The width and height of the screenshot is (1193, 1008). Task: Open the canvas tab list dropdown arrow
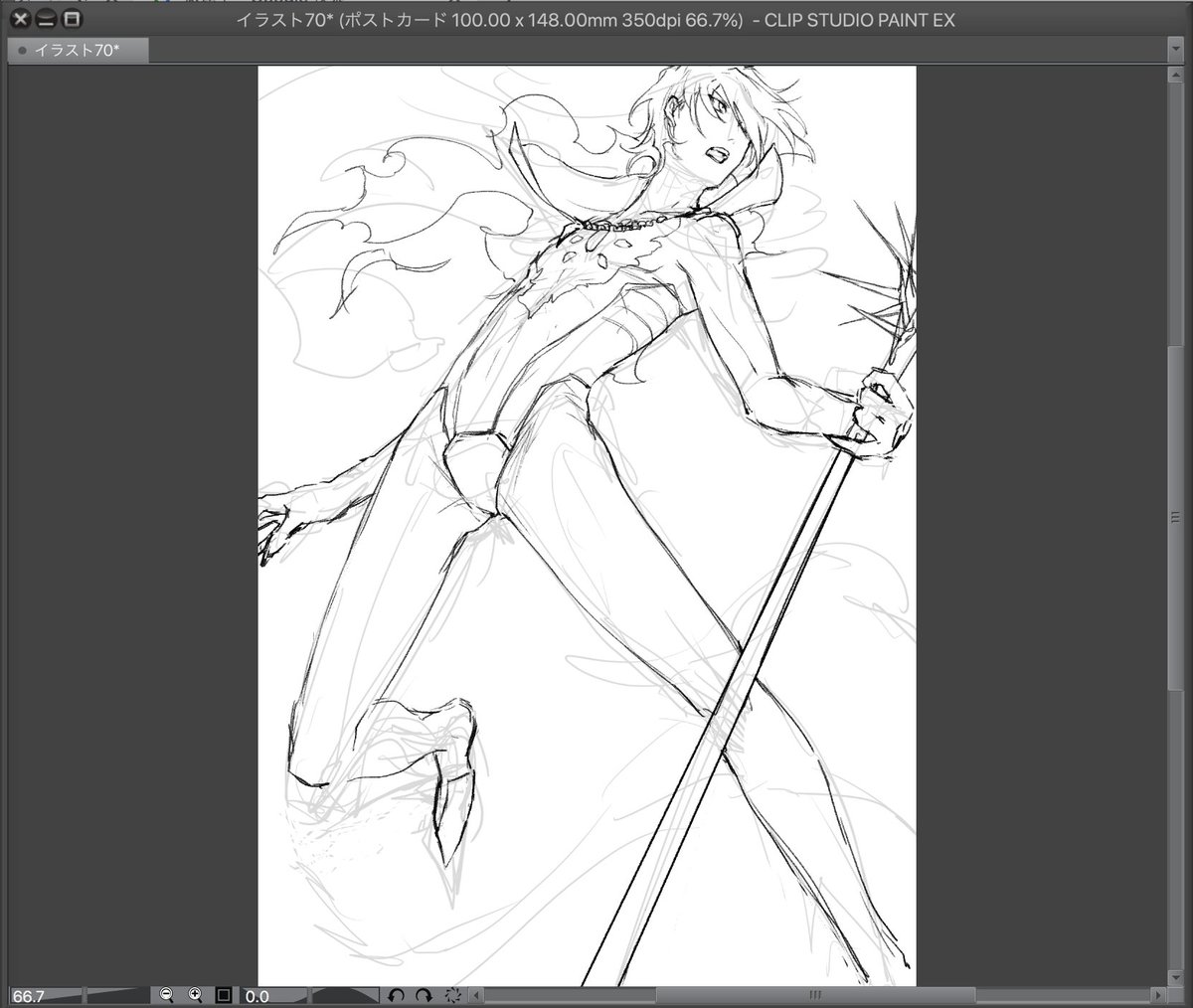click(1176, 48)
